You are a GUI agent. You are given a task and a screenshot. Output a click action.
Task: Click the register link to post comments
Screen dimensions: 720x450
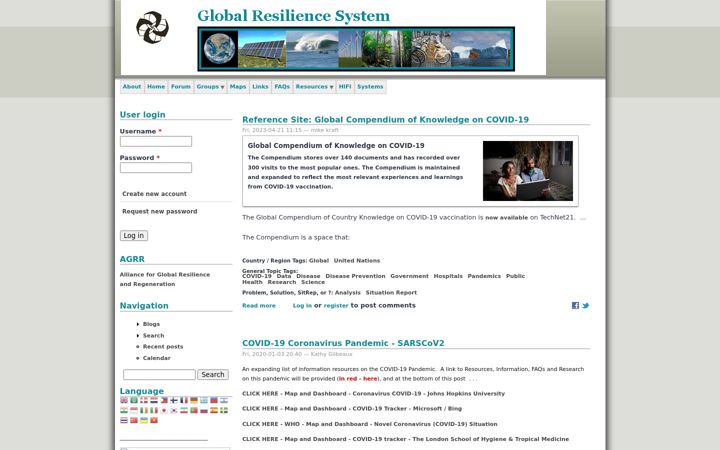click(x=336, y=306)
